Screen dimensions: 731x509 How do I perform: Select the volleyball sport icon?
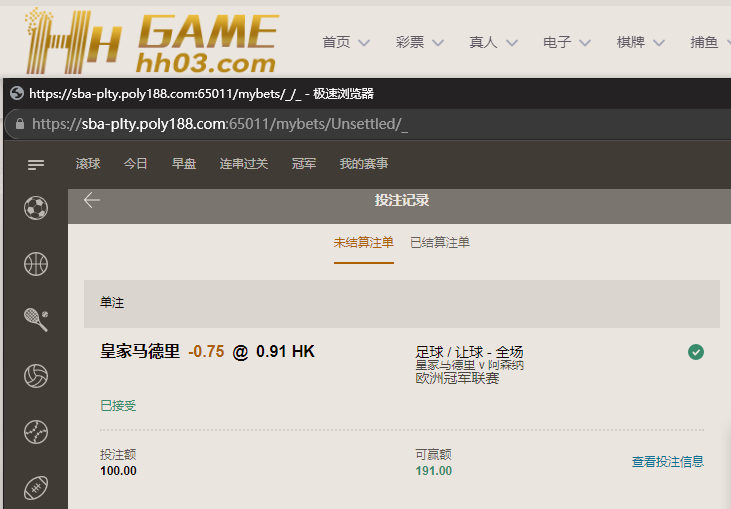point(36,375)
